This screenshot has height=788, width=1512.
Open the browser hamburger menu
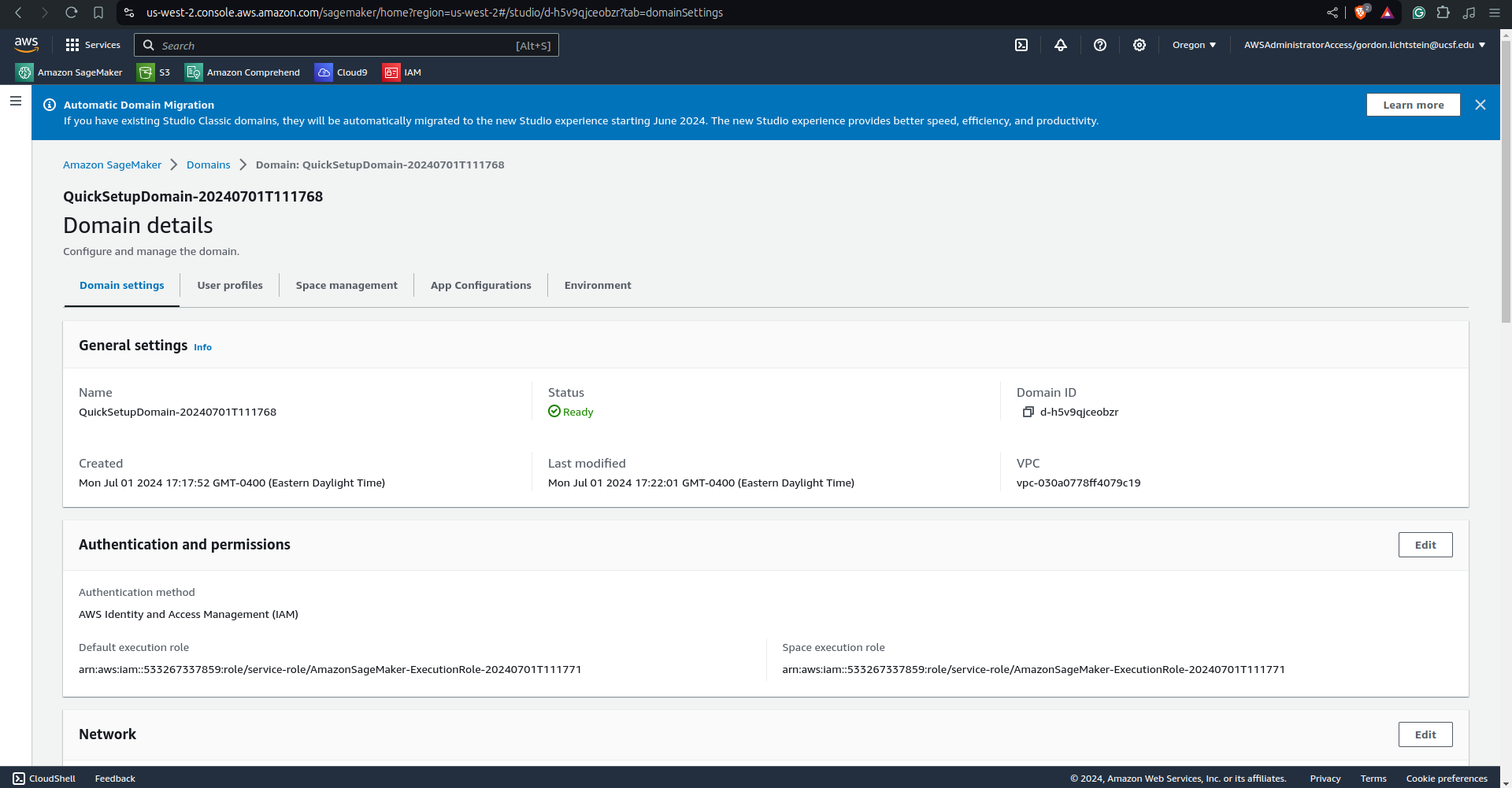[1495, 13]
